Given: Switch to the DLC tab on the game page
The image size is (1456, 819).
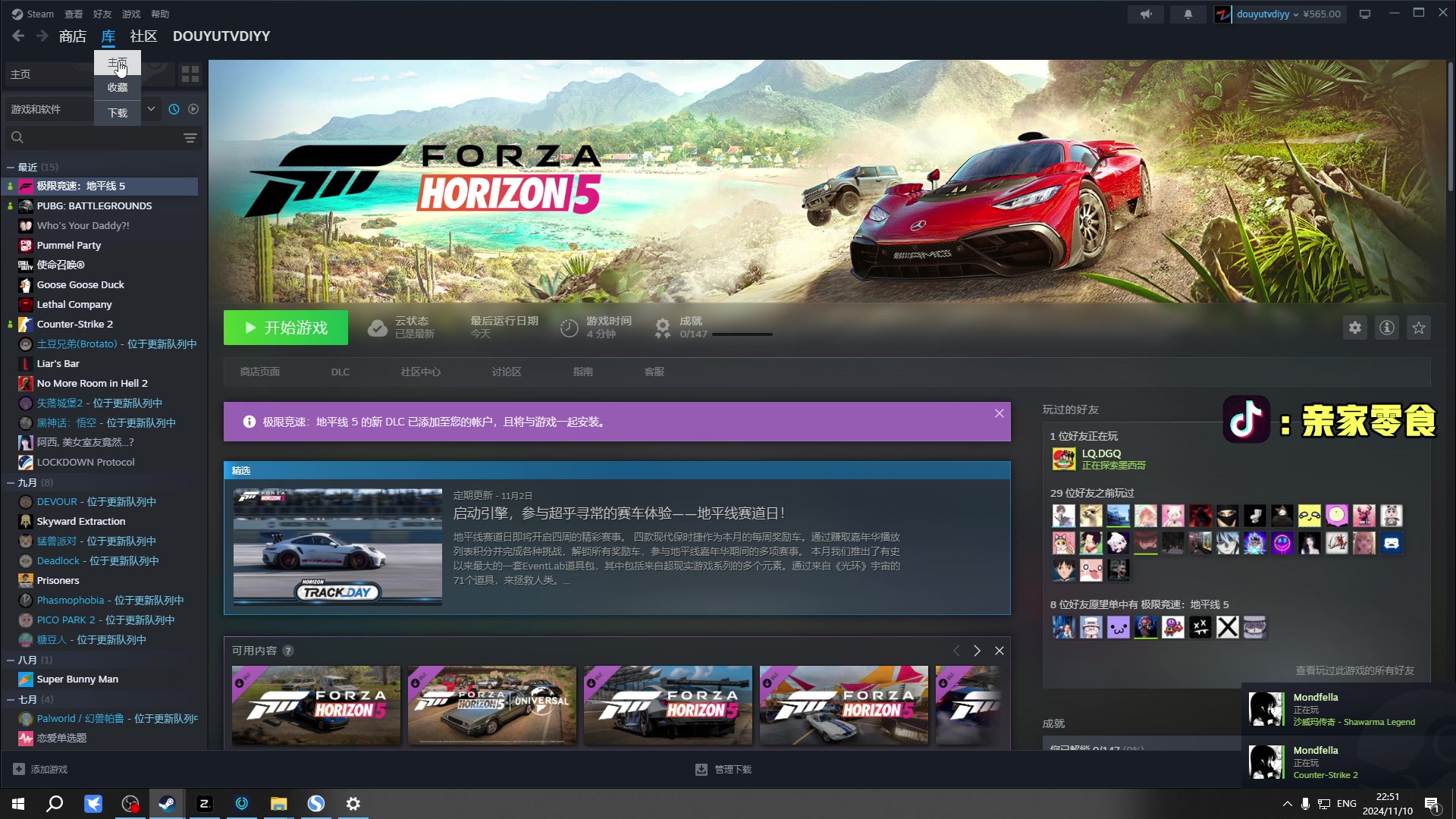Looking at the screenshot, I should point(340,372).
